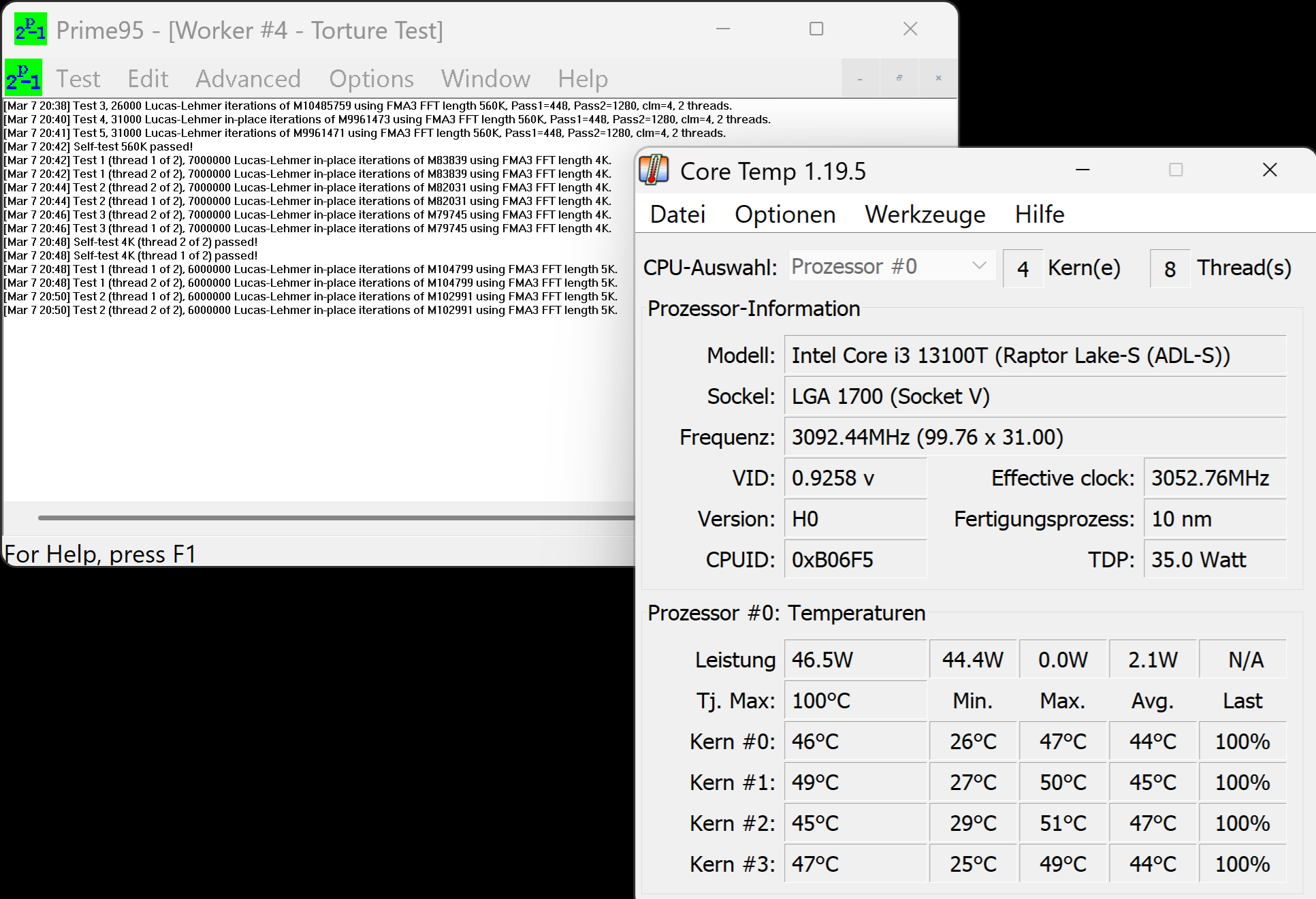Open Hilfe menu in Core Temp

pos(1039,215)
